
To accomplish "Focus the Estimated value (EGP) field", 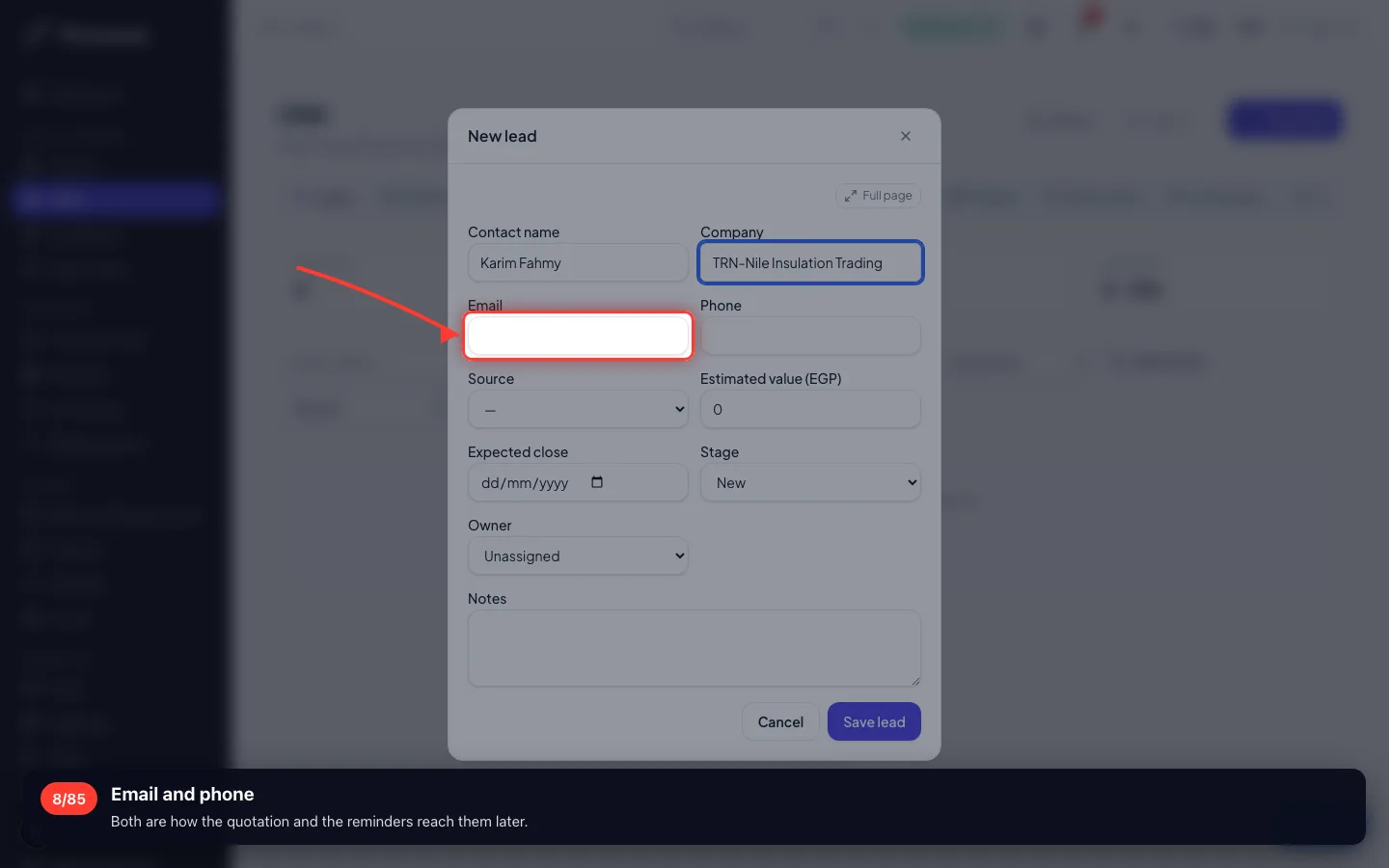I will pos(810,409).
